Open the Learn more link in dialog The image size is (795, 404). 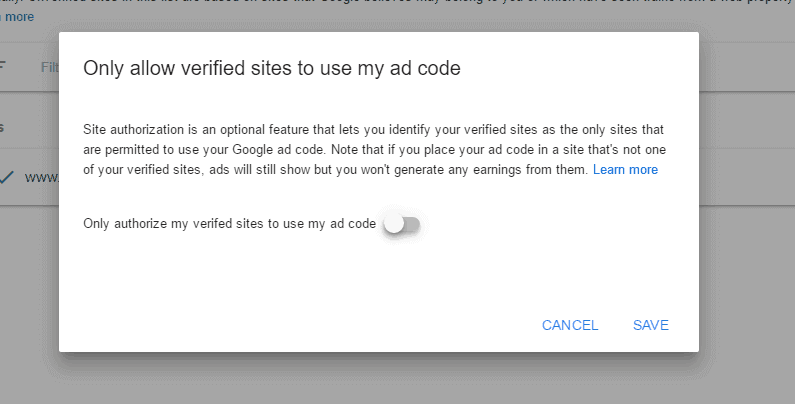625,170
